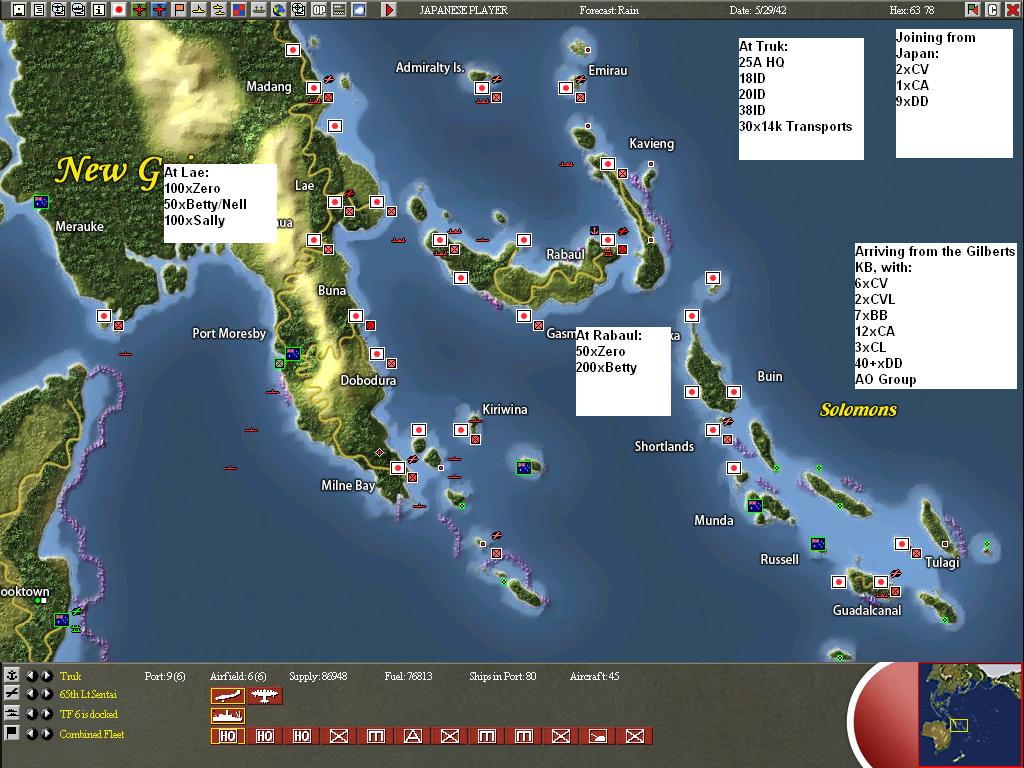The height and width of the screenshot is (768, 1024).
Task: Previous air unit arrow beside 65th Lt Sentai
Action: coord(31,694)
